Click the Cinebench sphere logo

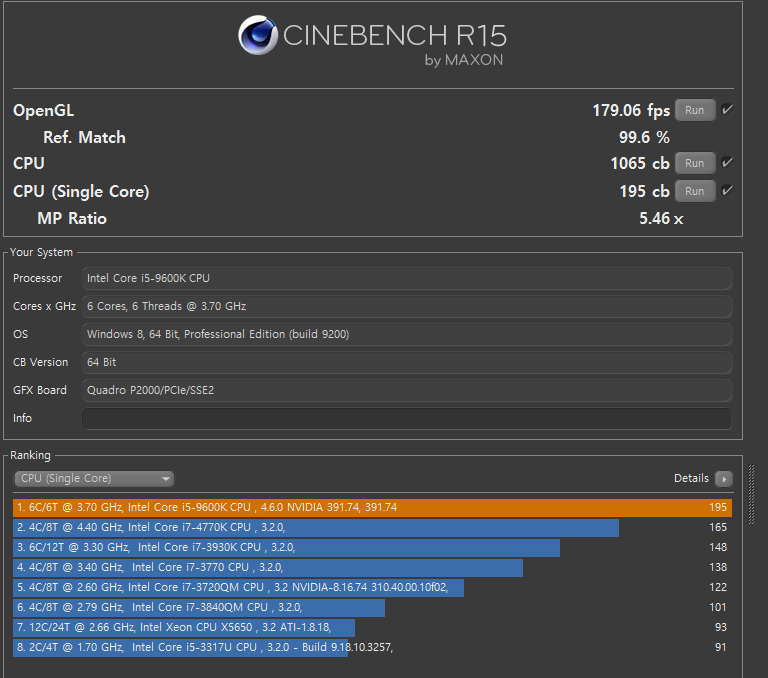pos(258,35)
